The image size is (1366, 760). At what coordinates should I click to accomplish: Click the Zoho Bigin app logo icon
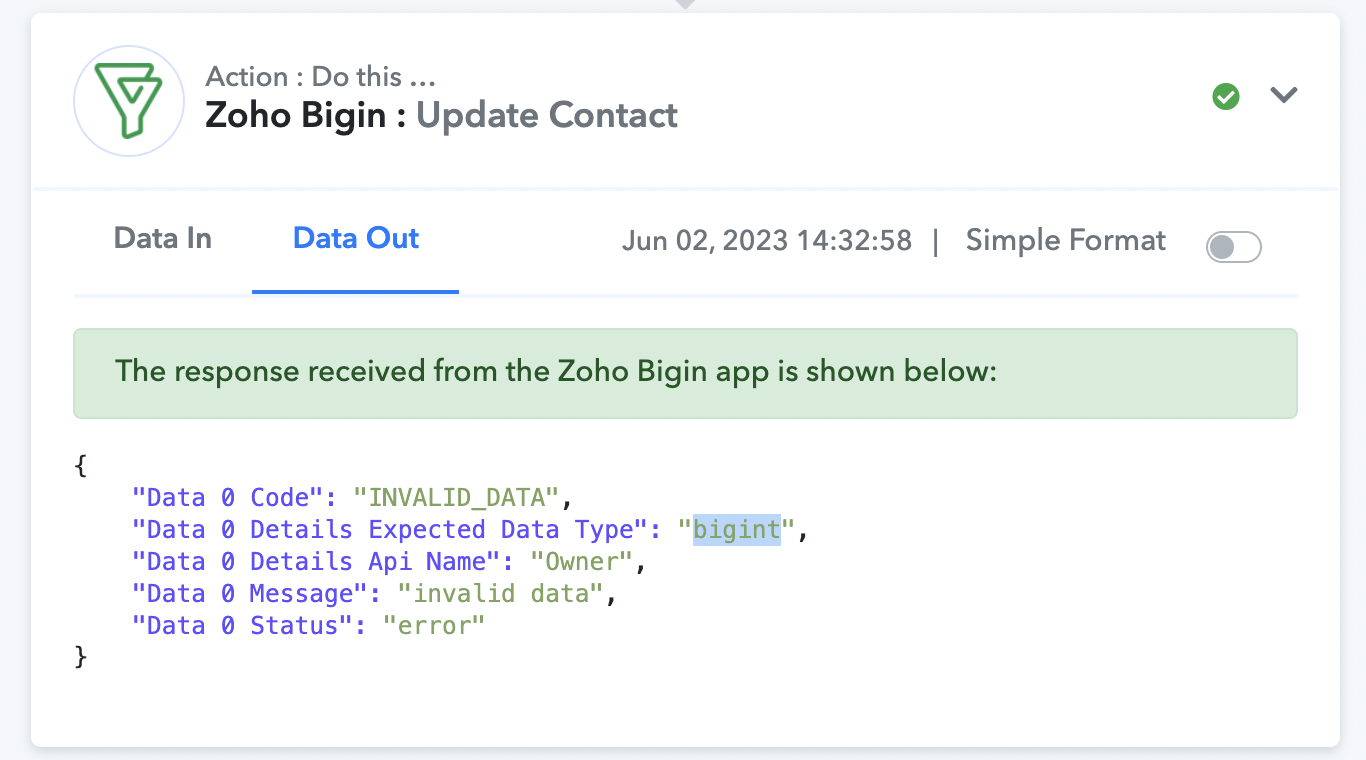pyautogui.click(x=129, y=101)
